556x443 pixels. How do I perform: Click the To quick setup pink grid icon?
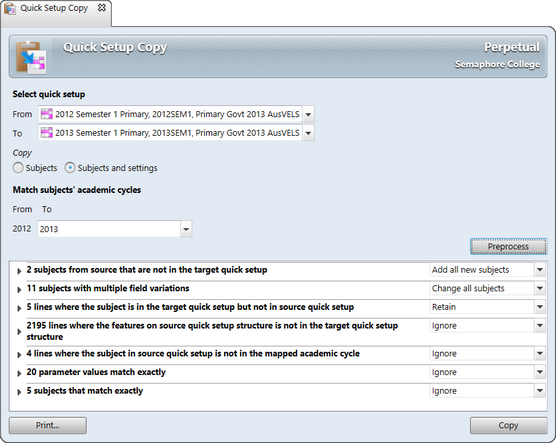pos(47,133)
